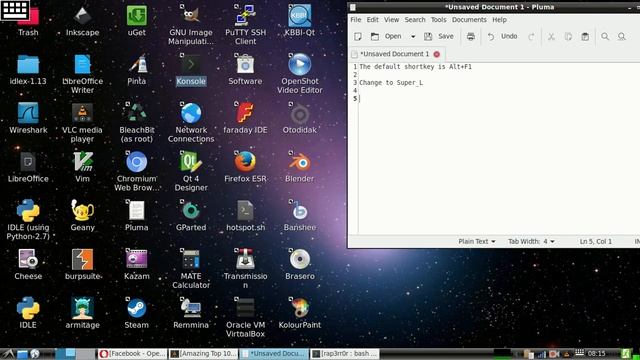Expand the Open recent files dropdown arrow
Image resolution: width=640 pixels, height=360 pixels.
pyautogui.click(x=413, y=36)
